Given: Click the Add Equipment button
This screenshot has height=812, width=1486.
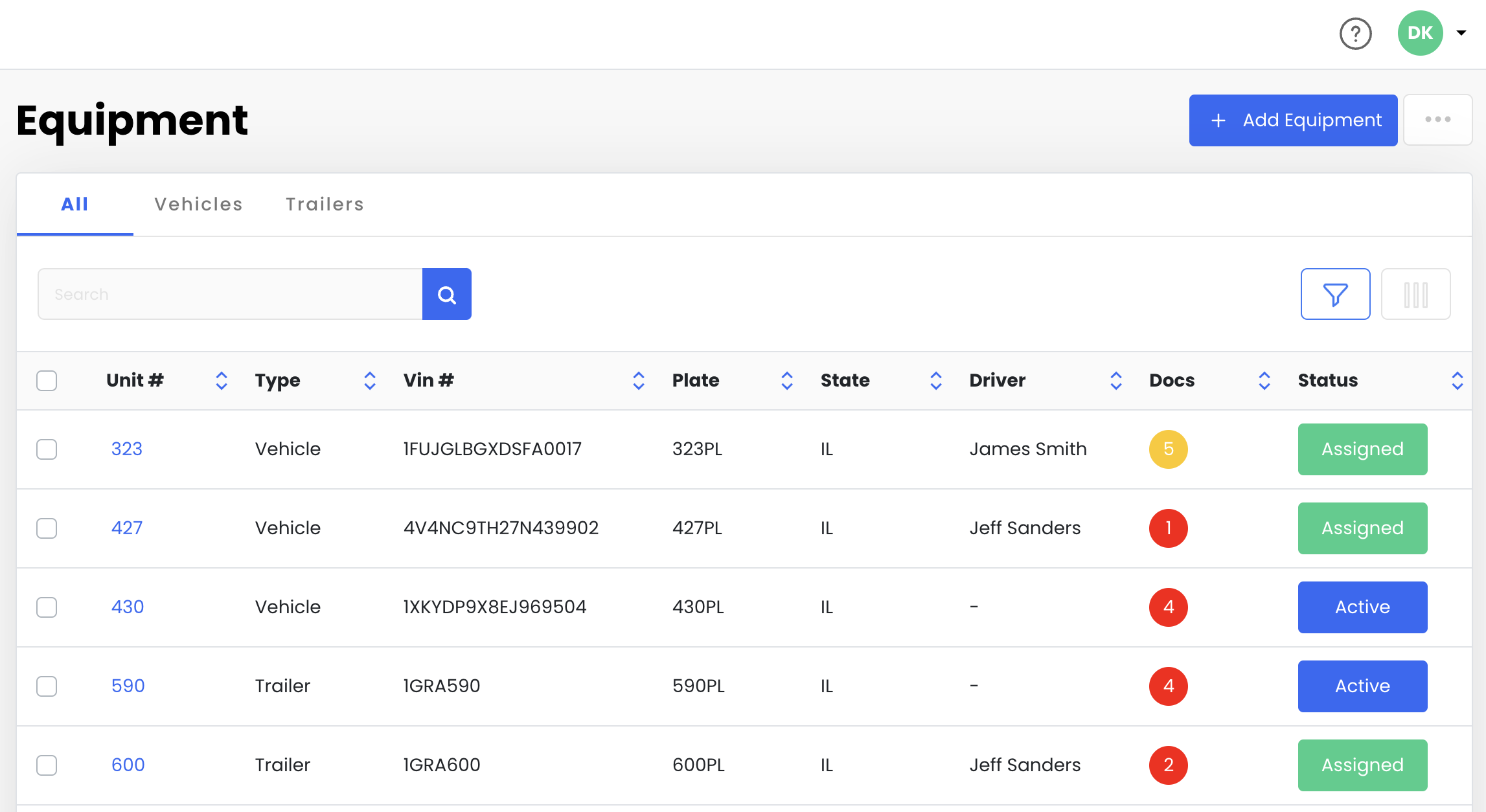Looking at the screenshot, I should tap(1293, 120).
